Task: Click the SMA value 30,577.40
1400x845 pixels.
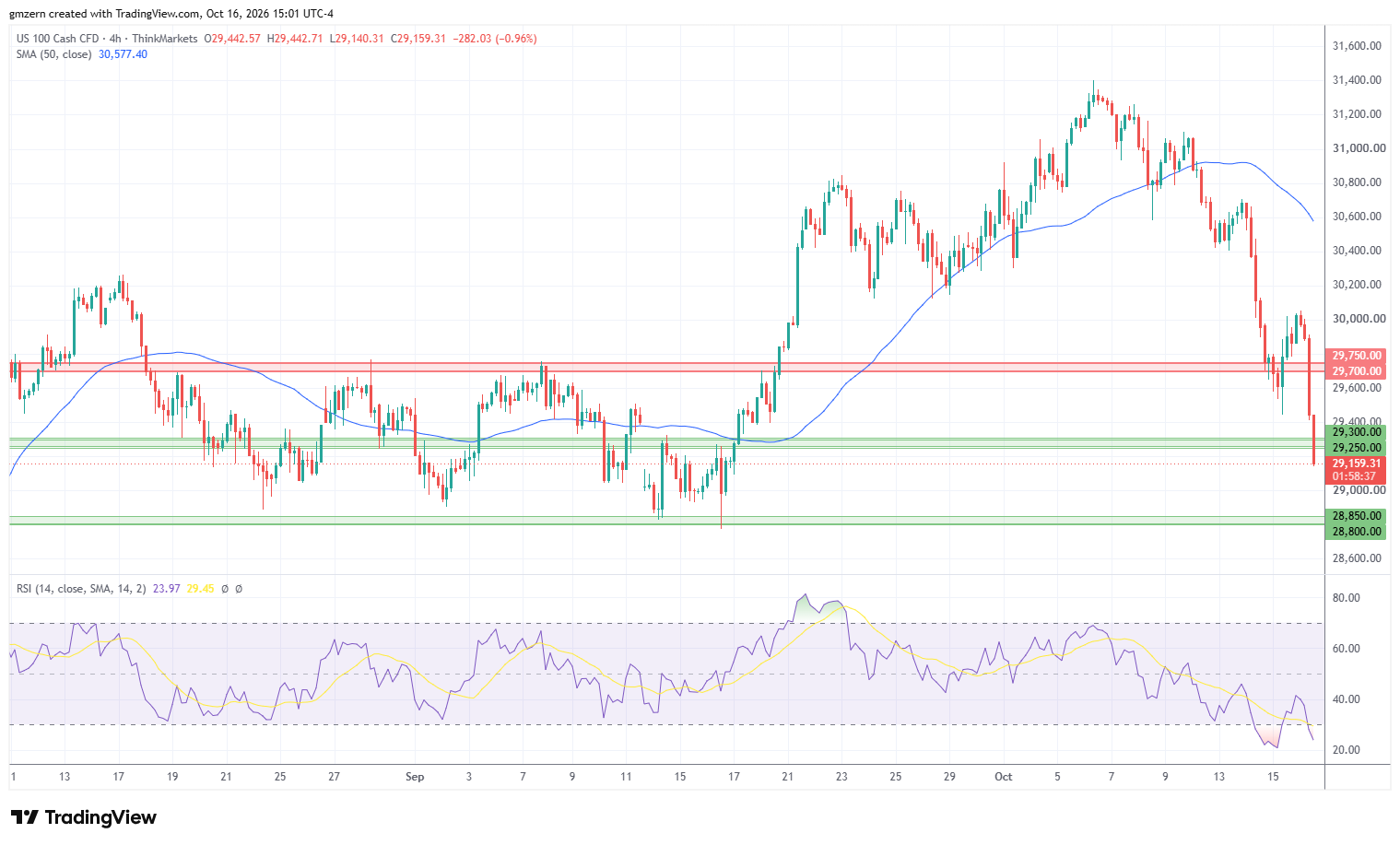Action: [123, 54]
